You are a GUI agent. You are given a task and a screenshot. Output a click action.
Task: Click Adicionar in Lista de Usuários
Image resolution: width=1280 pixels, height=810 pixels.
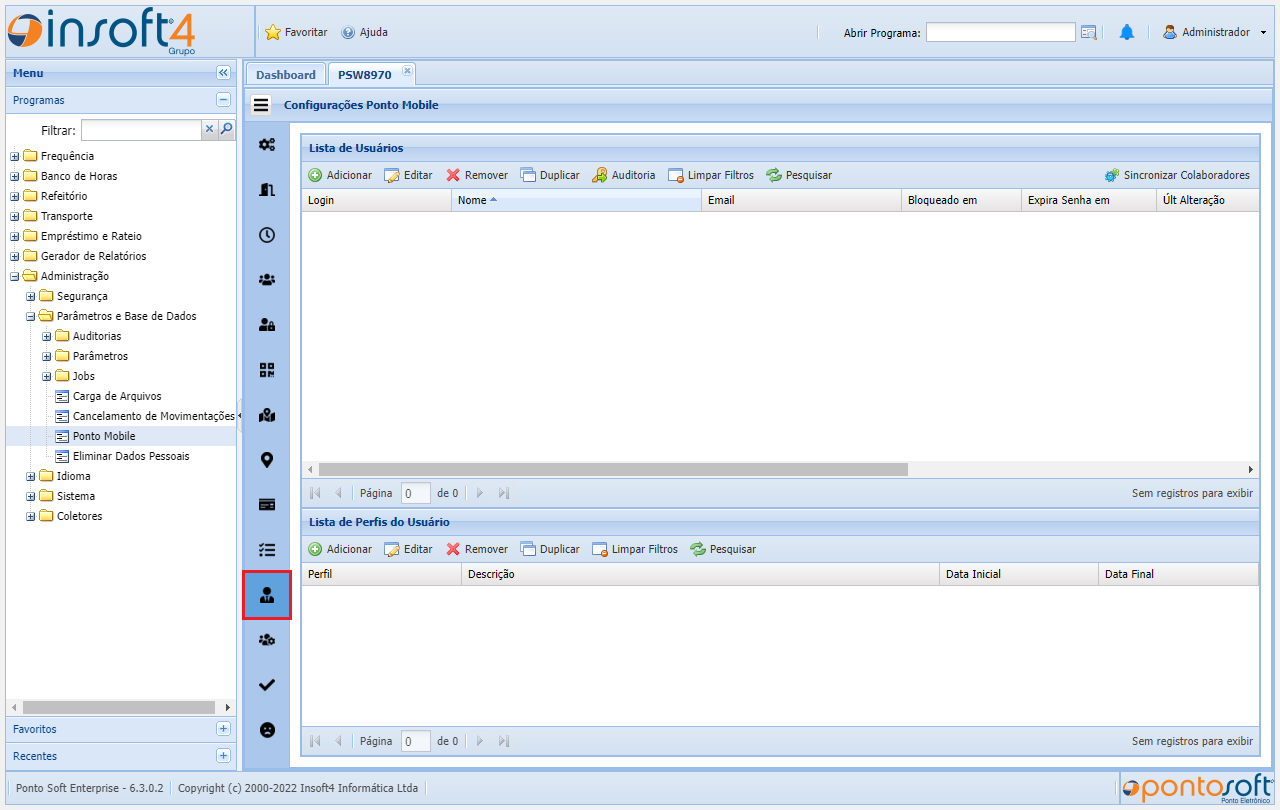[340, 175]
